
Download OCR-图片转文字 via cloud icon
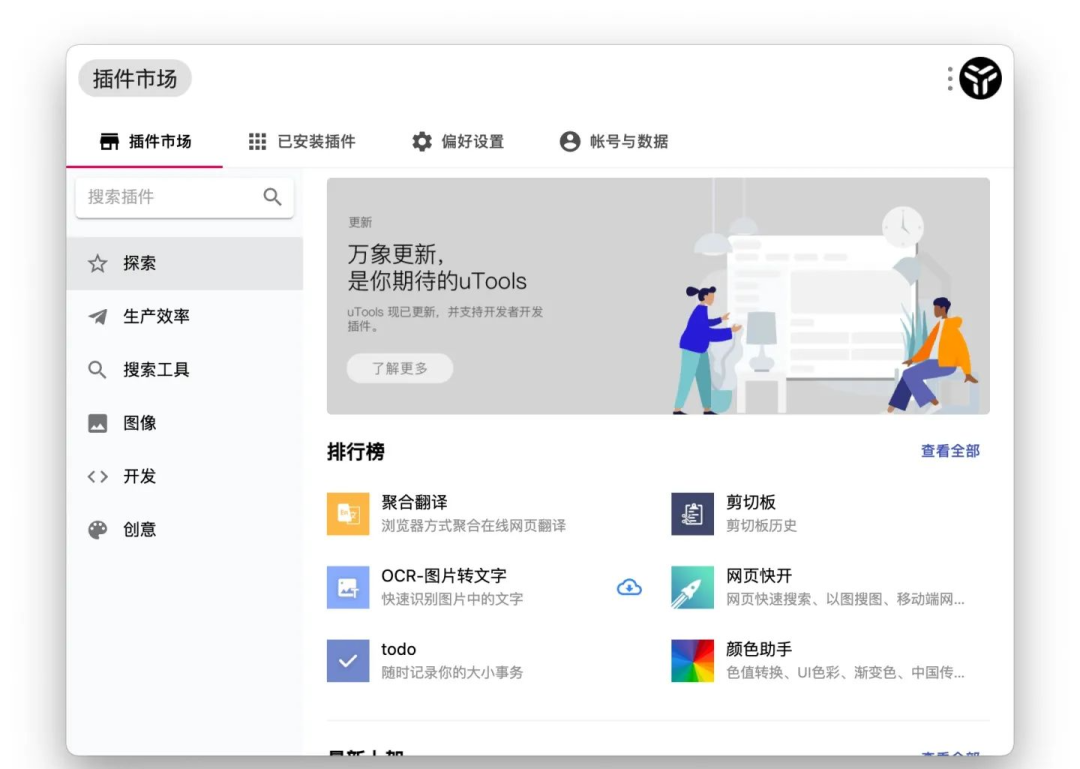(629, 587)
